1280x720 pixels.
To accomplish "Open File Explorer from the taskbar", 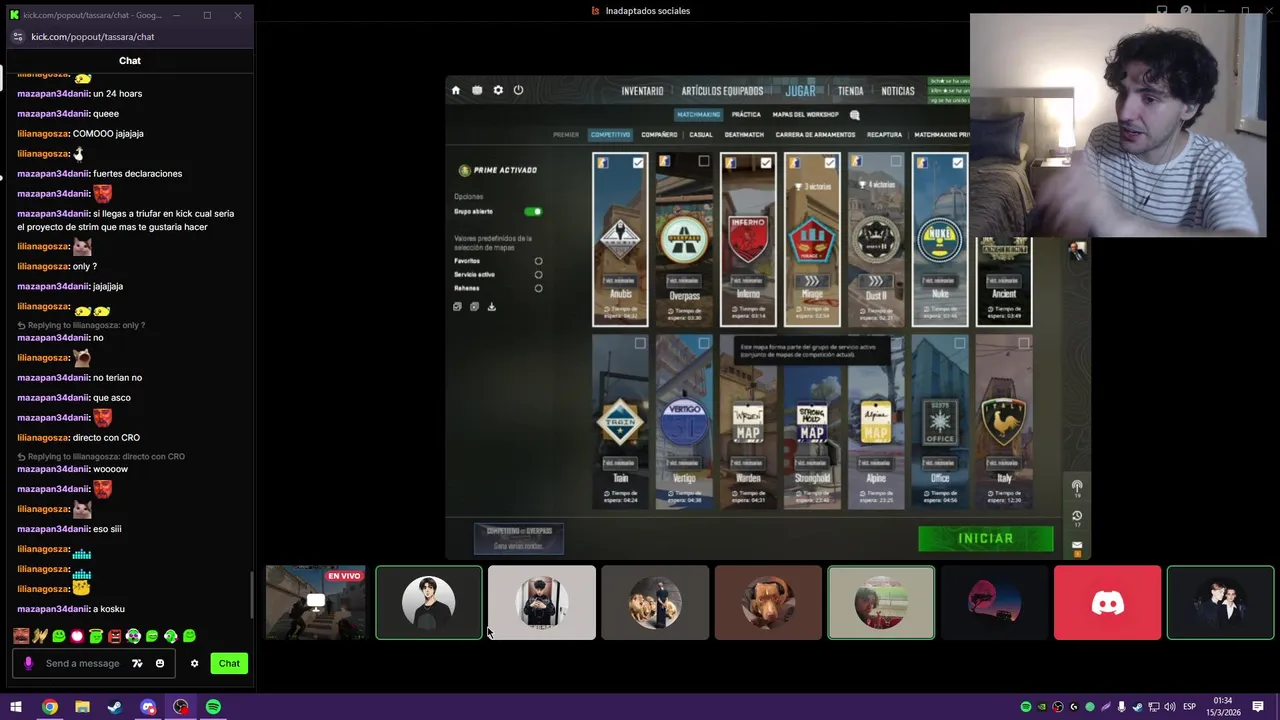I will (x=82, y=707).
